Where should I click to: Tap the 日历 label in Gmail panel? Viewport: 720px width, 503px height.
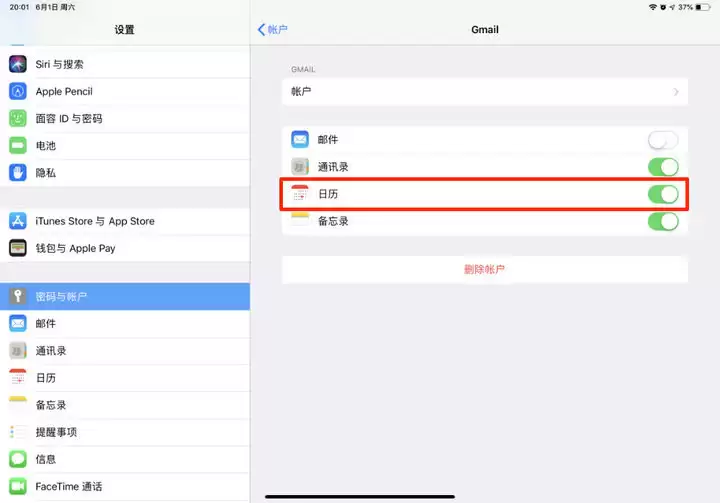[328, 194]
